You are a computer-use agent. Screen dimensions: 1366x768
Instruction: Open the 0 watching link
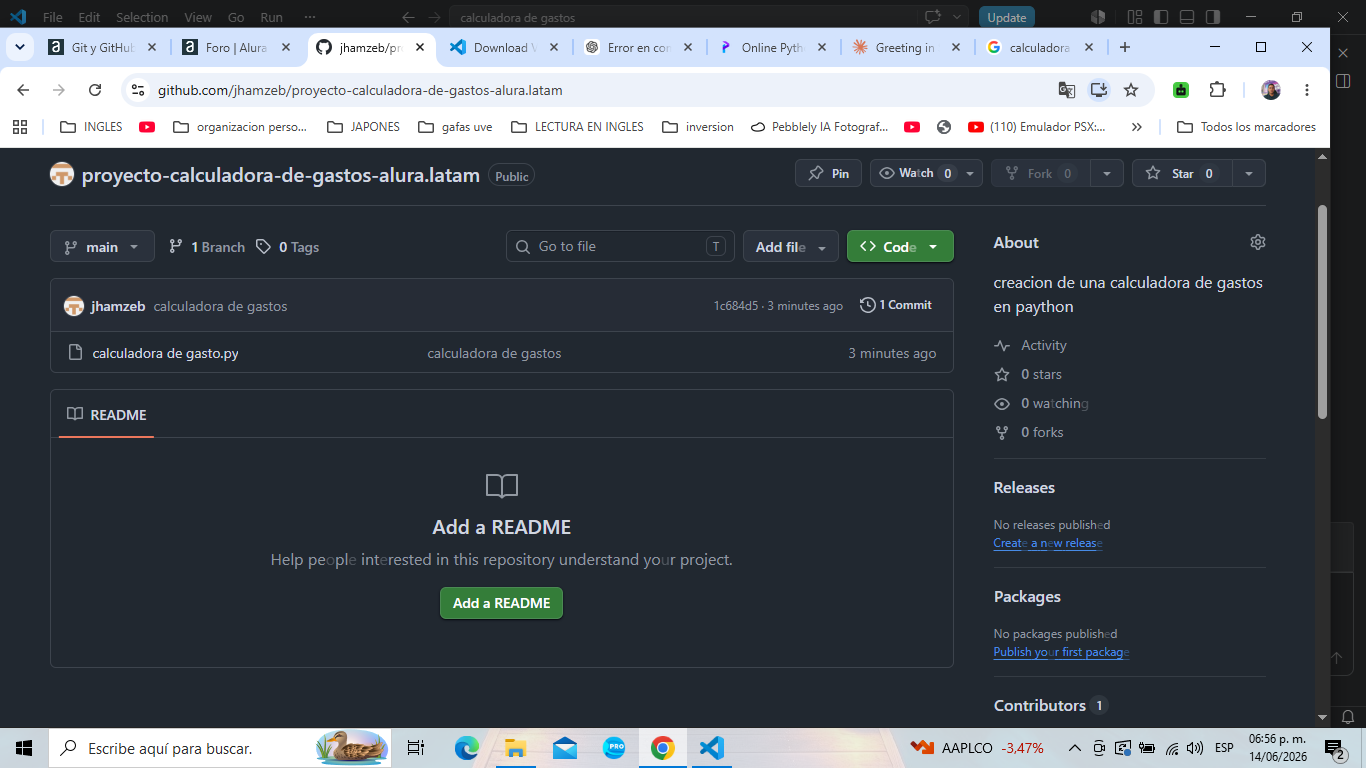point(1041,403)
